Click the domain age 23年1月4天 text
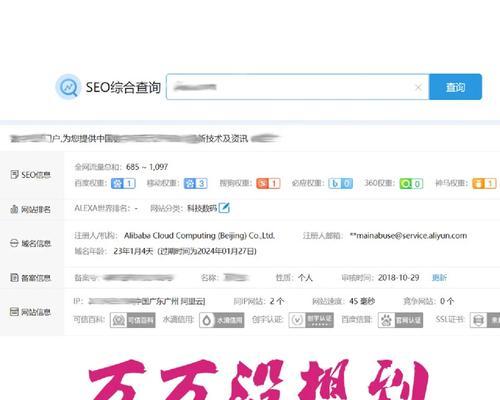The image size is (500, 400). point(133,251)
